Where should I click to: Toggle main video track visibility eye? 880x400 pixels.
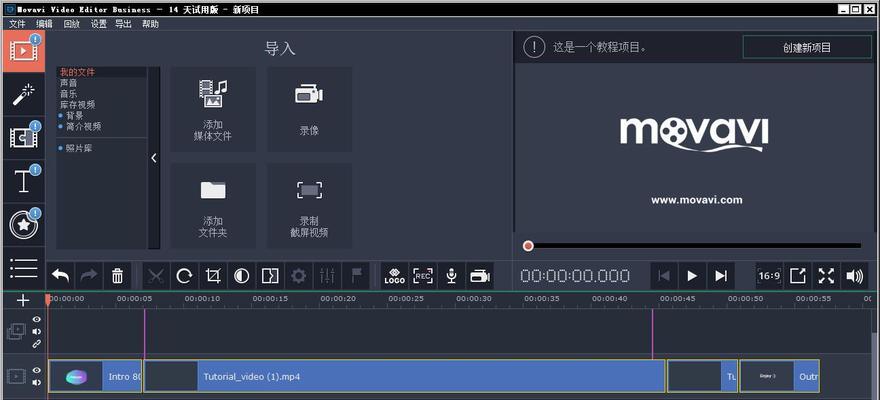click(36, 370)
